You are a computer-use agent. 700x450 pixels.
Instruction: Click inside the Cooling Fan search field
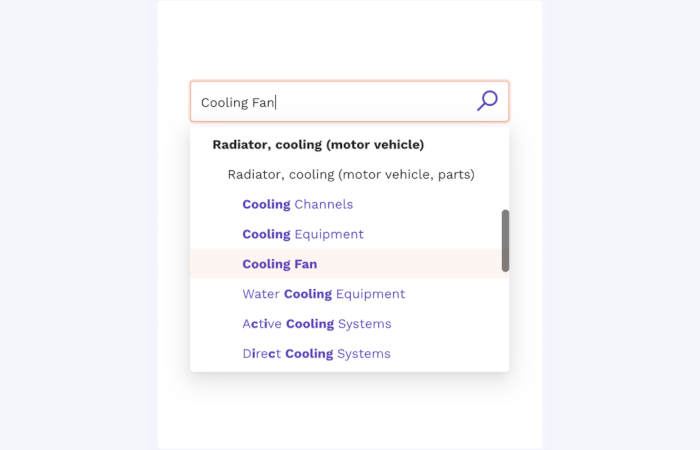(x=349, y=101)
